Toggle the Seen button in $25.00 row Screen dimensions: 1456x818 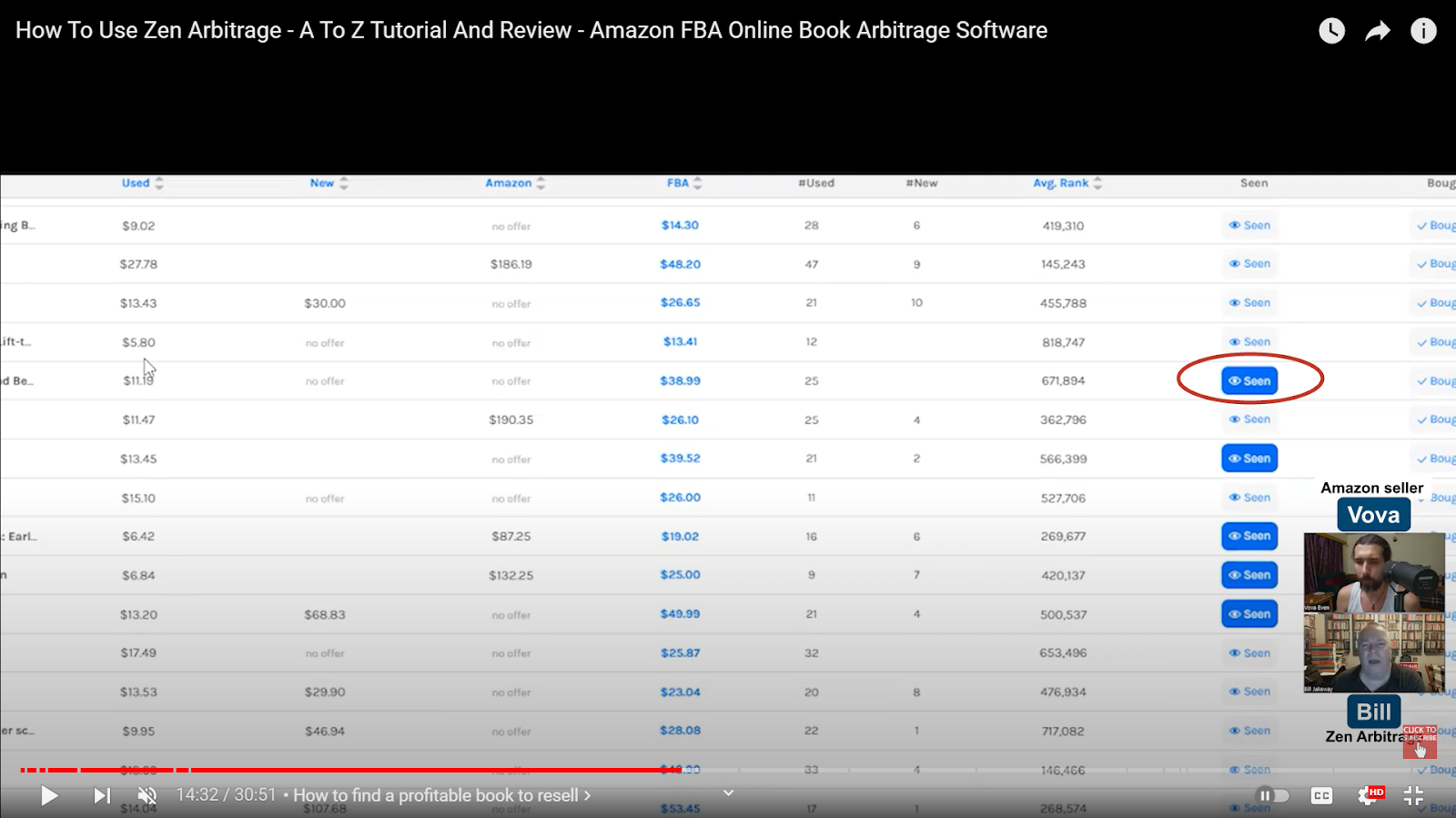[1249, 575]
